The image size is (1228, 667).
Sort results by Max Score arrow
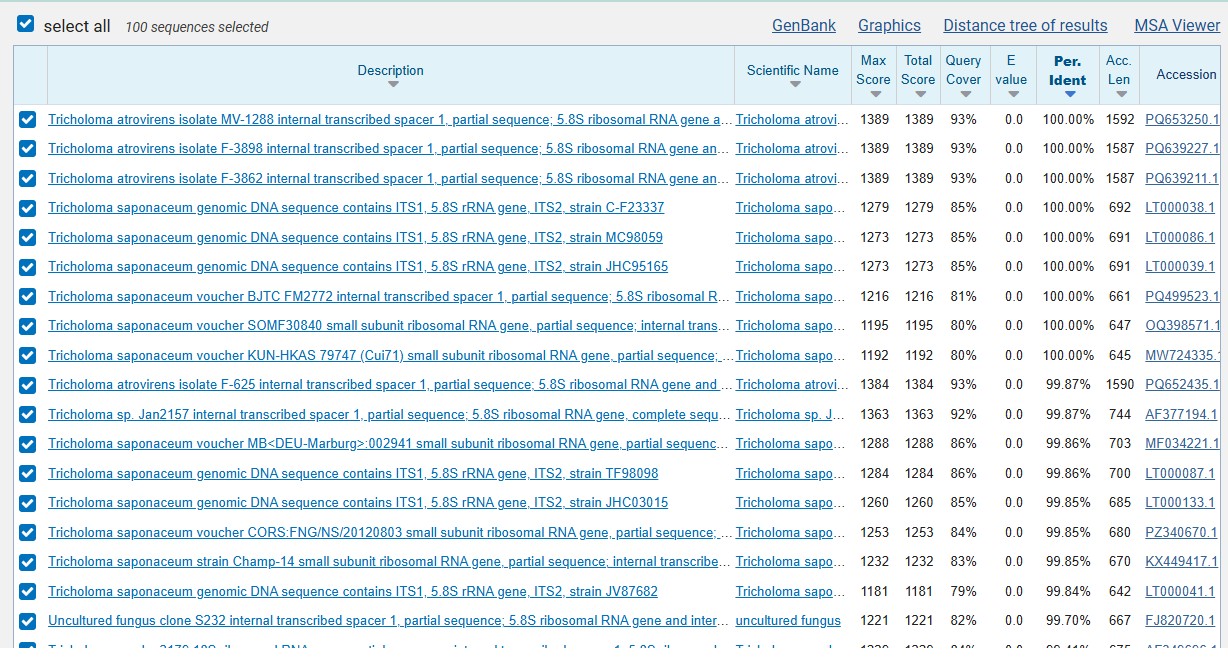point(875,94)
